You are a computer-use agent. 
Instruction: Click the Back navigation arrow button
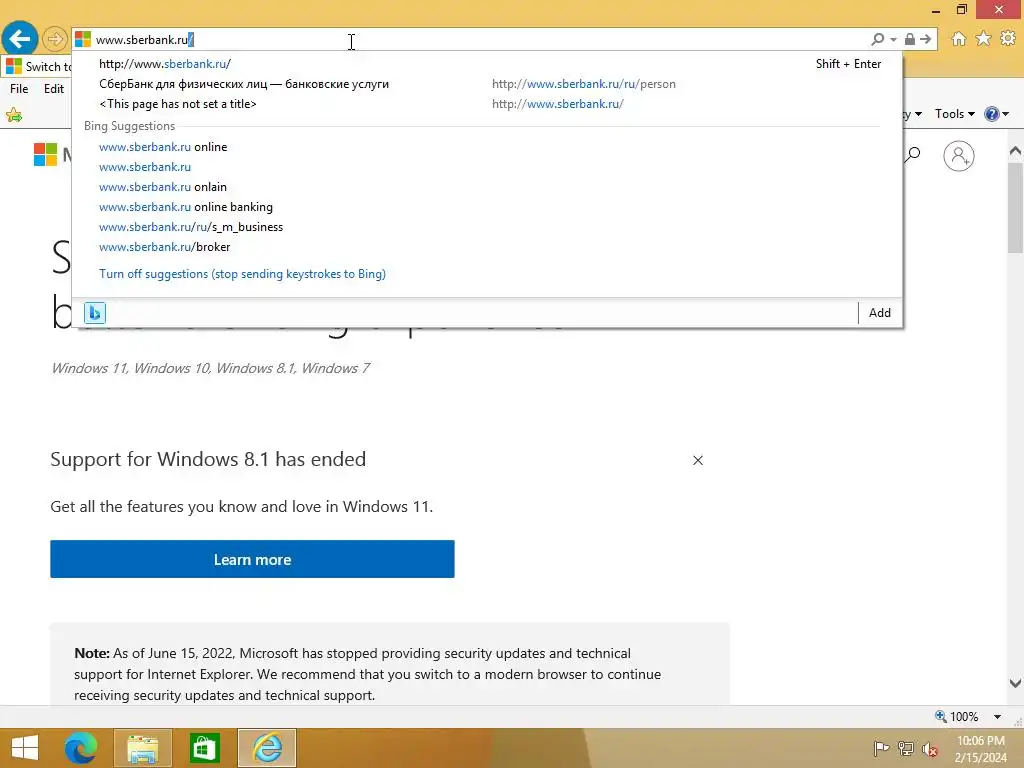coord(20,39)
